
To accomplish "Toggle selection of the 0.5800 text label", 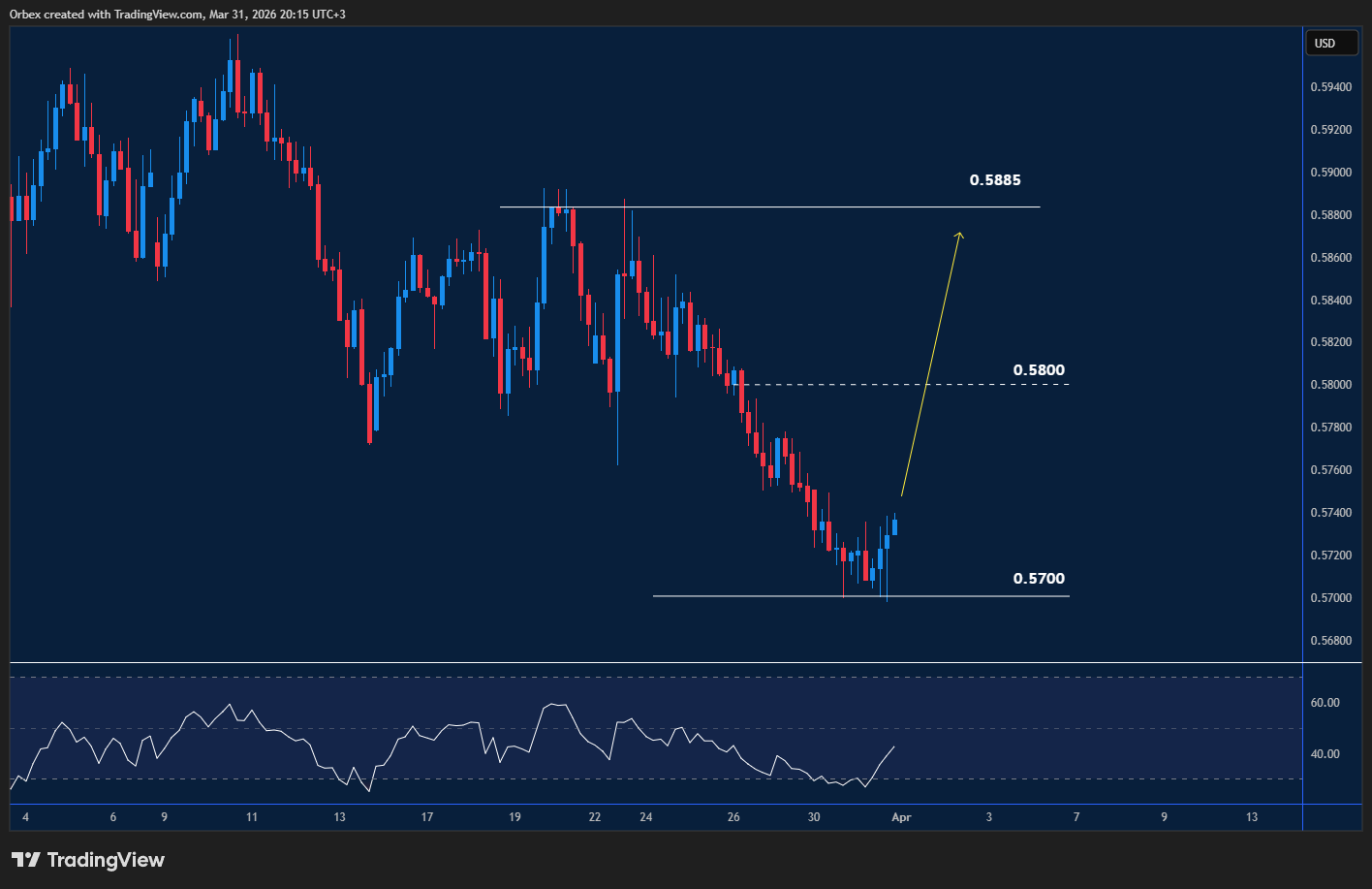I will tap(1038, 369).
